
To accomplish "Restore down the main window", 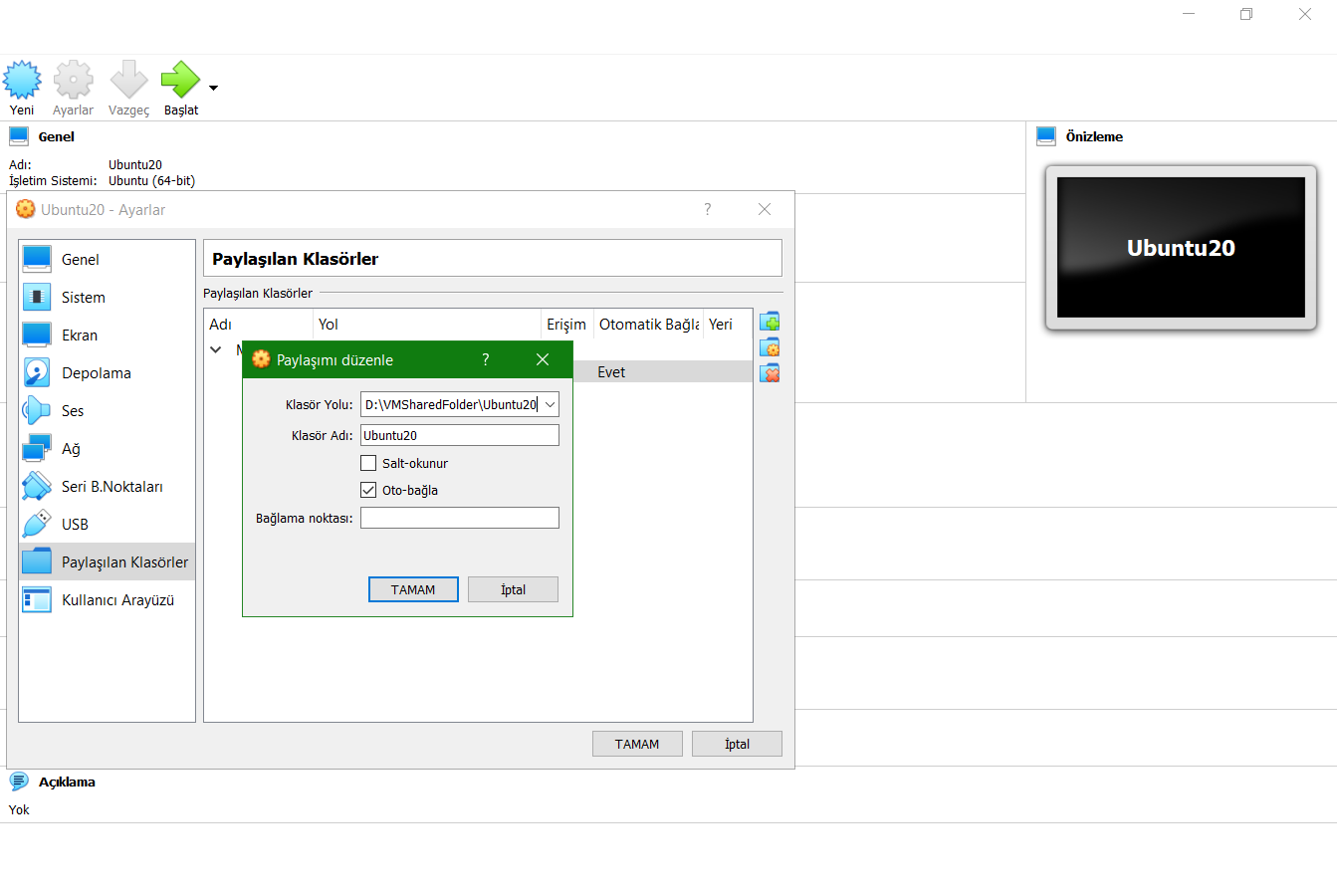I will point(1246,14).
